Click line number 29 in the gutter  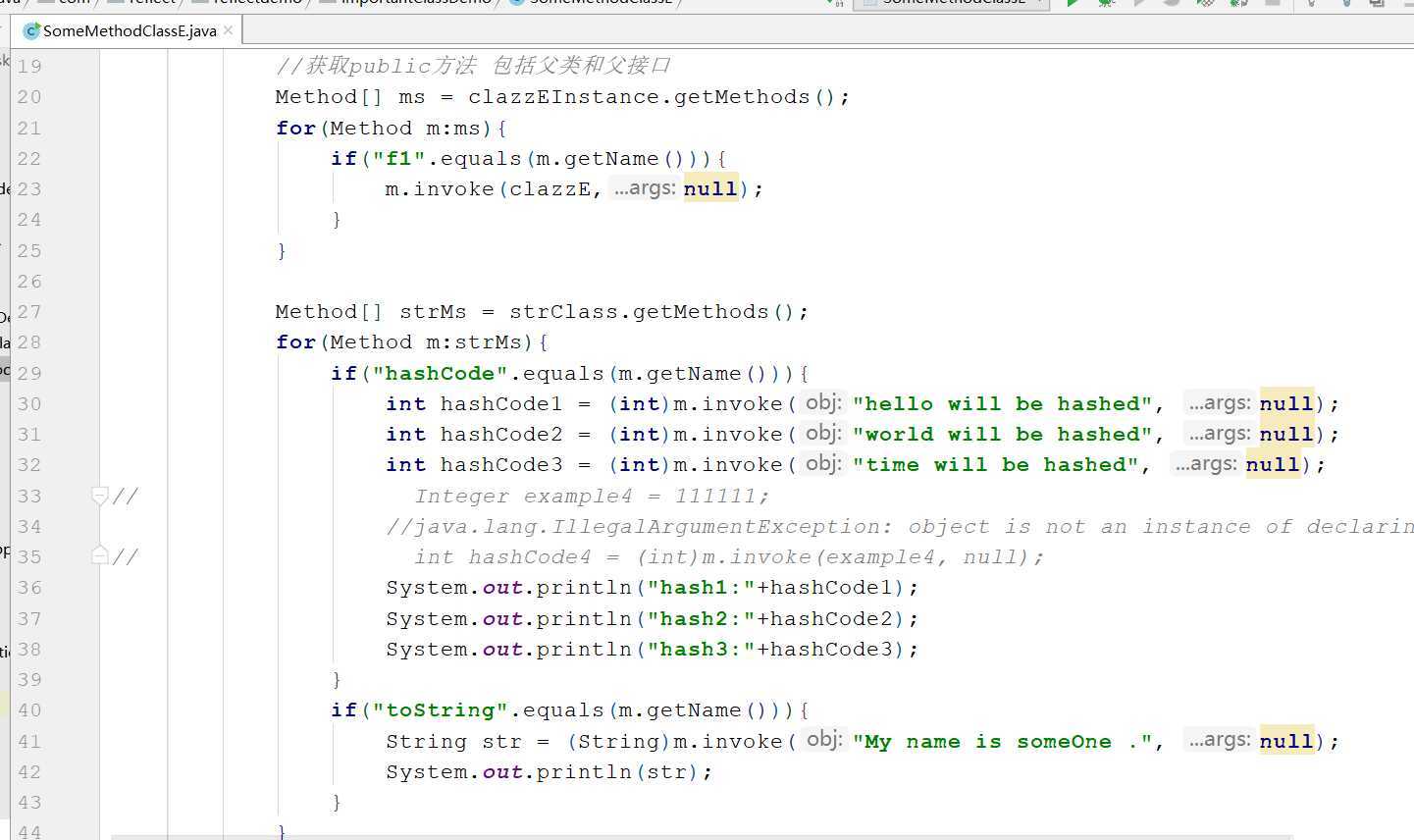tap(29, 373)
